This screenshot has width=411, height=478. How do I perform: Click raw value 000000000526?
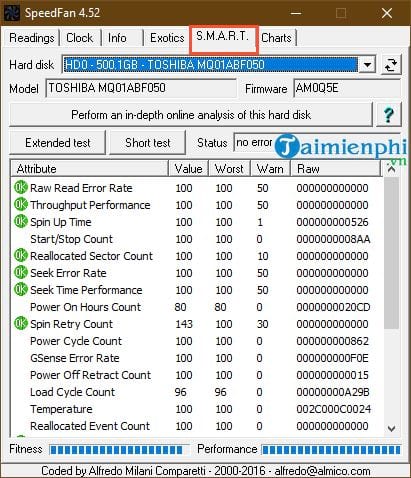click(x=332, y=222)
